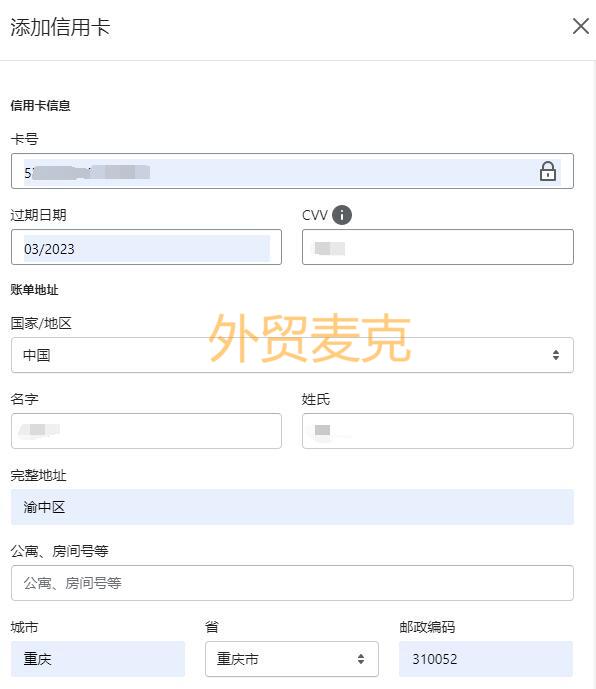The image size is (596, 689).
Task: Click the arrows on the 重庆市 dropdown
Action: point(360,659)
